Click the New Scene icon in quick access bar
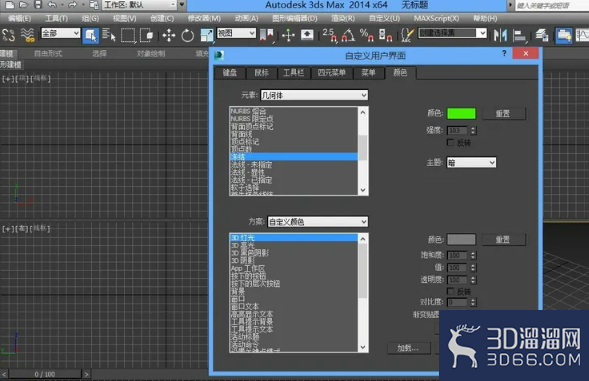 [9, 5]
